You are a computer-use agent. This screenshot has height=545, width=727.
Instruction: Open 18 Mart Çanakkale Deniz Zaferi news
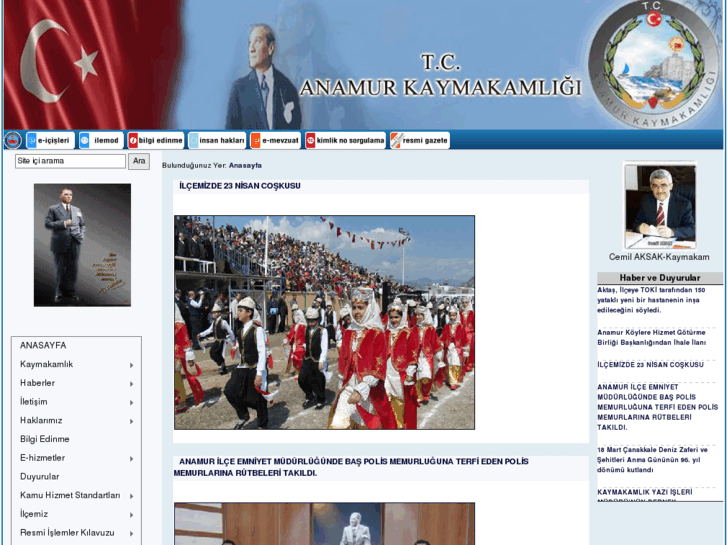coord(652,460)
